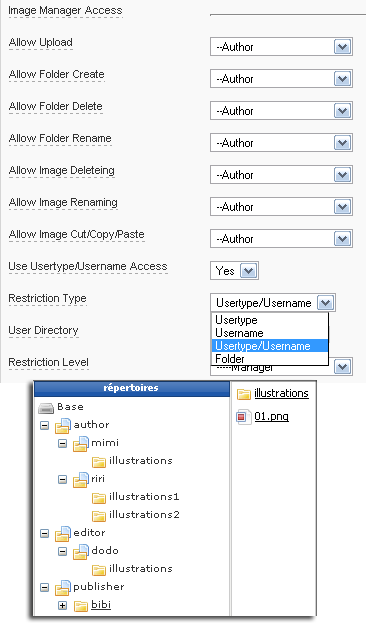Click the Allow Folder Delete label
This screenshot has height=623, width=366.
click(x=56, y=106)
